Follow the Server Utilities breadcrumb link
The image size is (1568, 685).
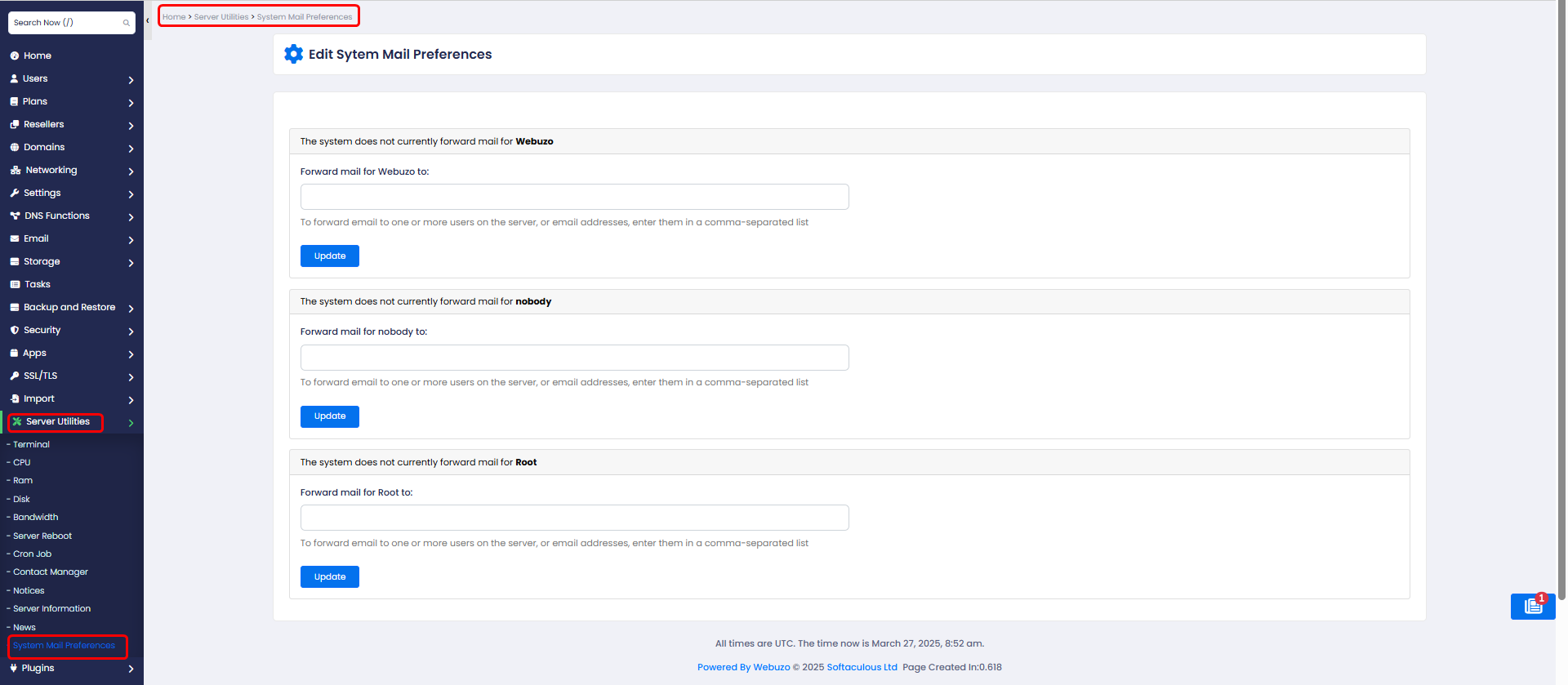[x=221, y=17]
